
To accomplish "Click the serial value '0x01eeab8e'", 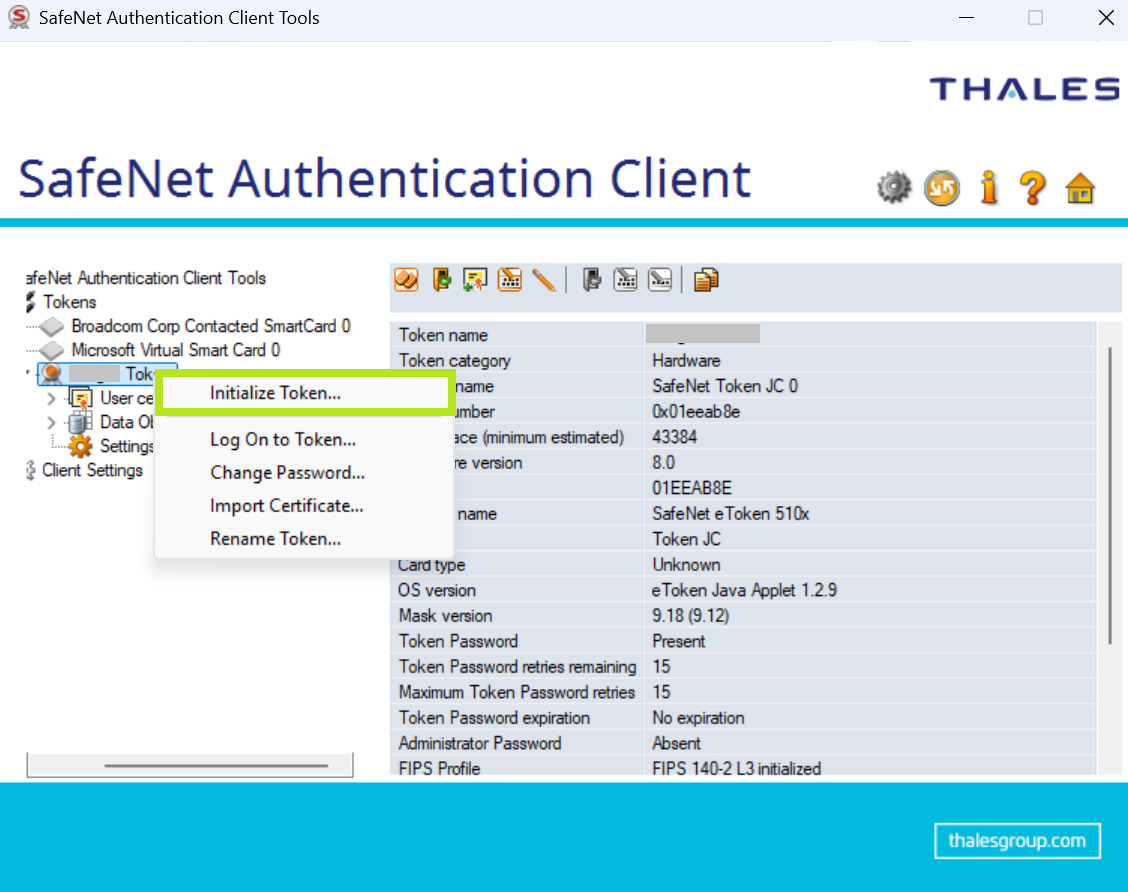I will coord(696,411).
